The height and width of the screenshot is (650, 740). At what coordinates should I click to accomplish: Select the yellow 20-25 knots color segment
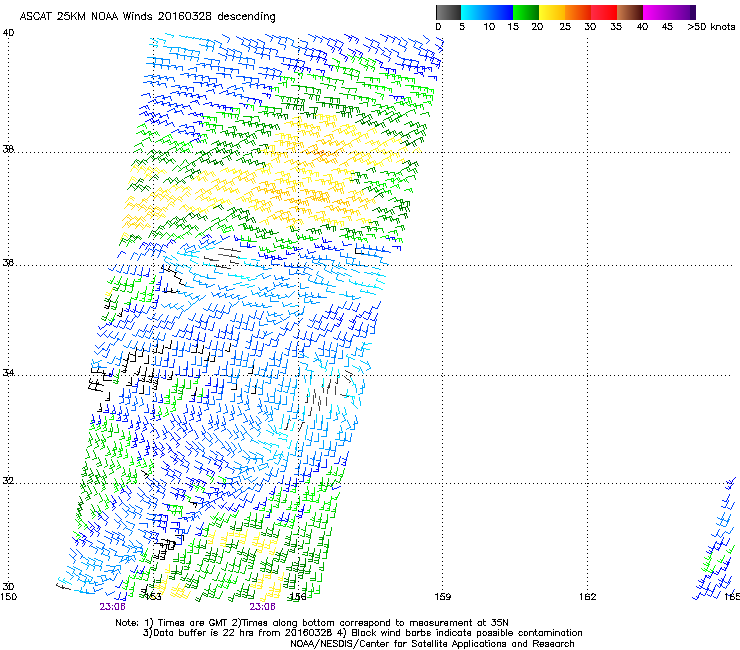pyautogui.click(x=552, y=12)
